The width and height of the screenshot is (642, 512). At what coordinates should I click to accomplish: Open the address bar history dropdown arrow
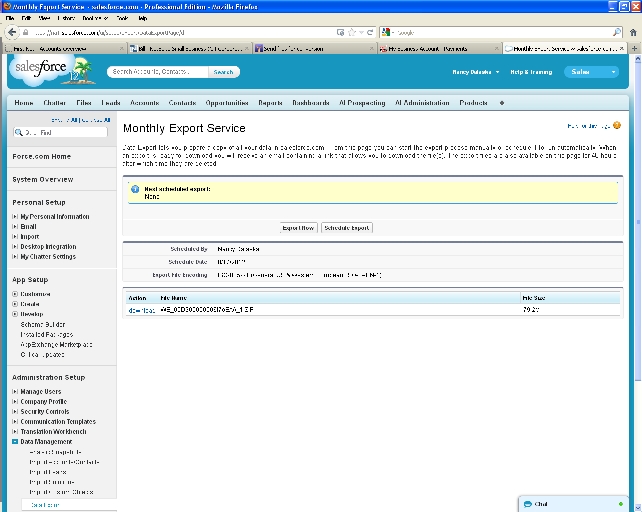[361, 32]
